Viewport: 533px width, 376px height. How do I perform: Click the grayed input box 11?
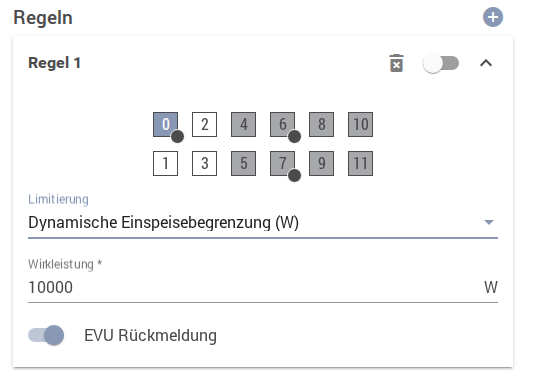(360, 164)
